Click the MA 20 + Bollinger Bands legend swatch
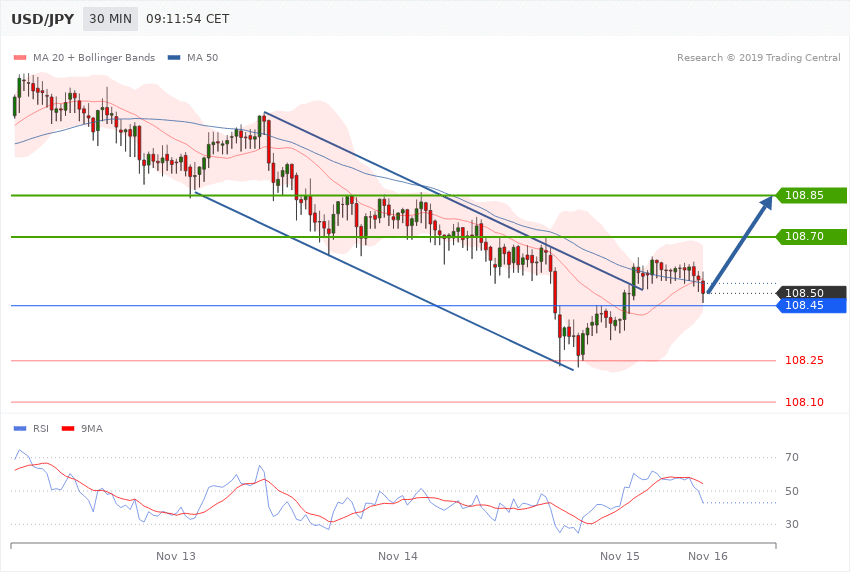 tap(20, 58)
